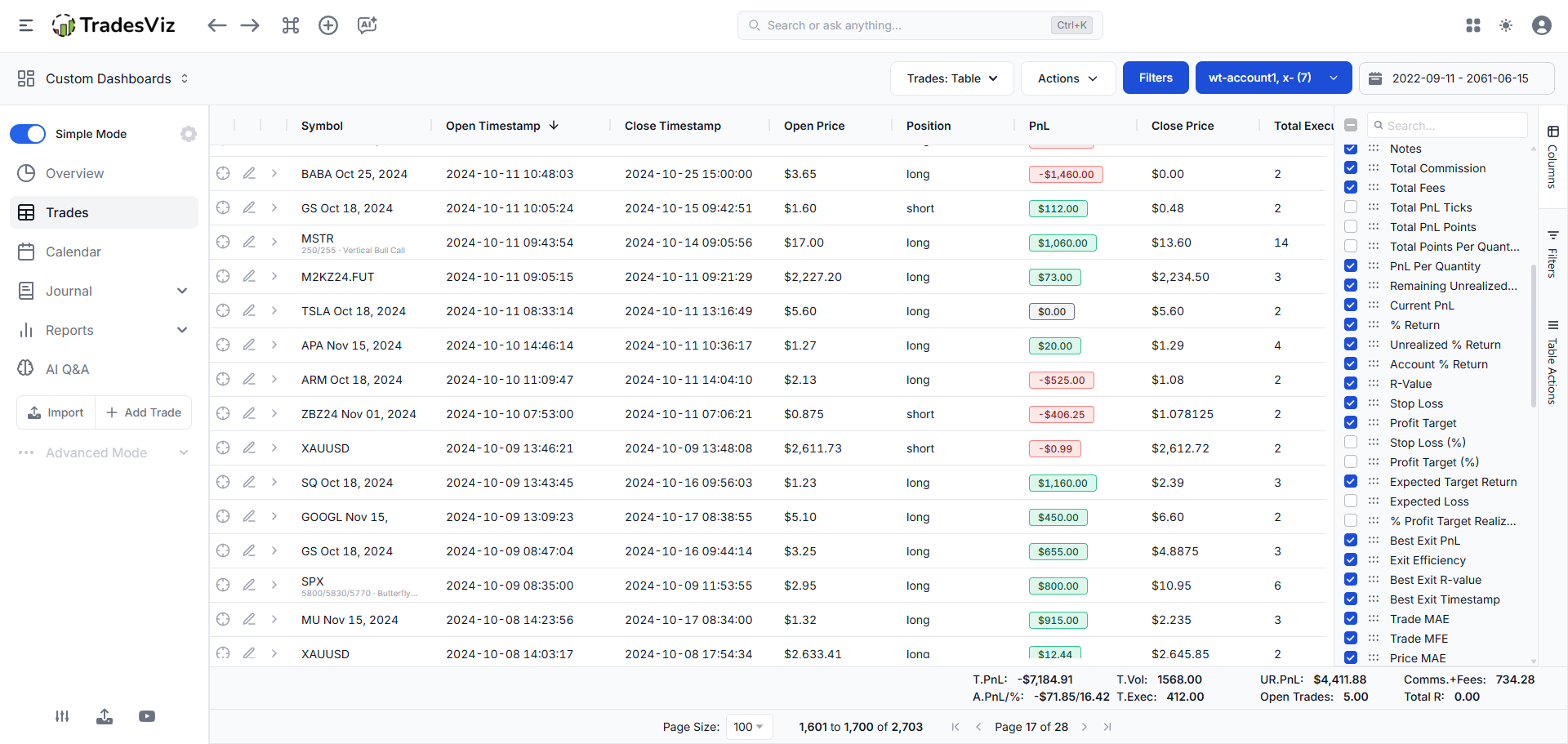Open the Columns side panel tab

[1552, 157]
